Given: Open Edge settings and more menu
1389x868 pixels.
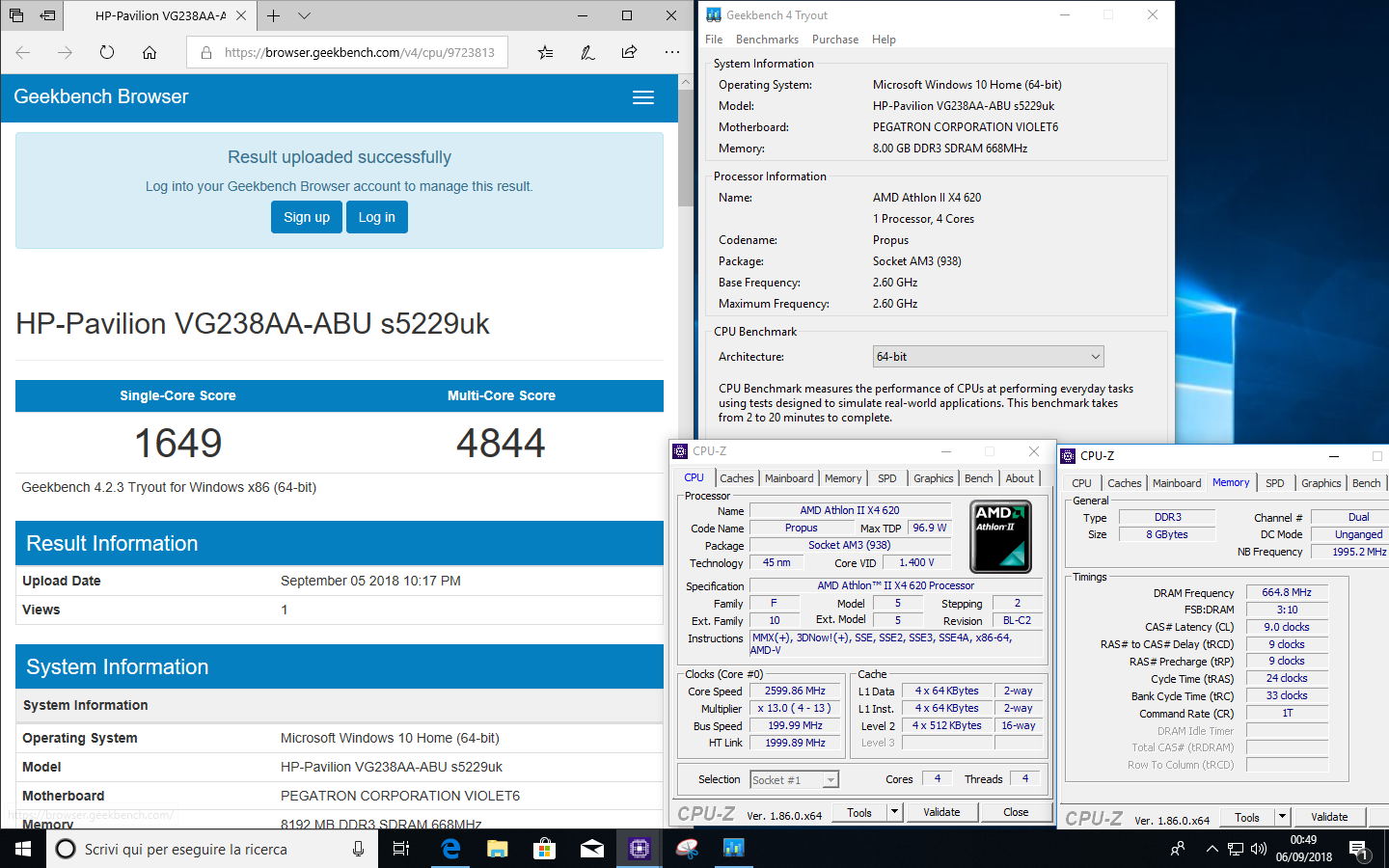Looking at the screenshot, I should (672, 52).
